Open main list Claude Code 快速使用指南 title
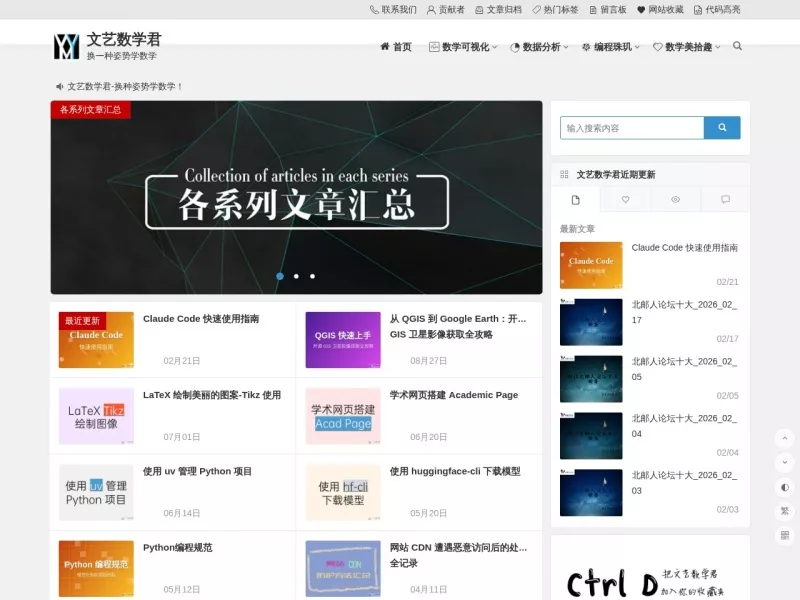 [x=201, y=319]
